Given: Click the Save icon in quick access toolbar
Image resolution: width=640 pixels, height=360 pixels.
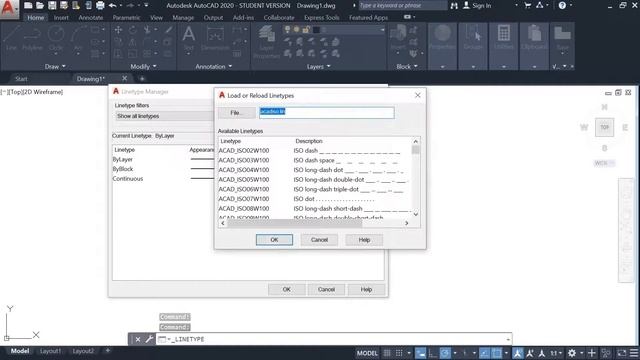Looking at the screenshot, I should pos(52,5).
